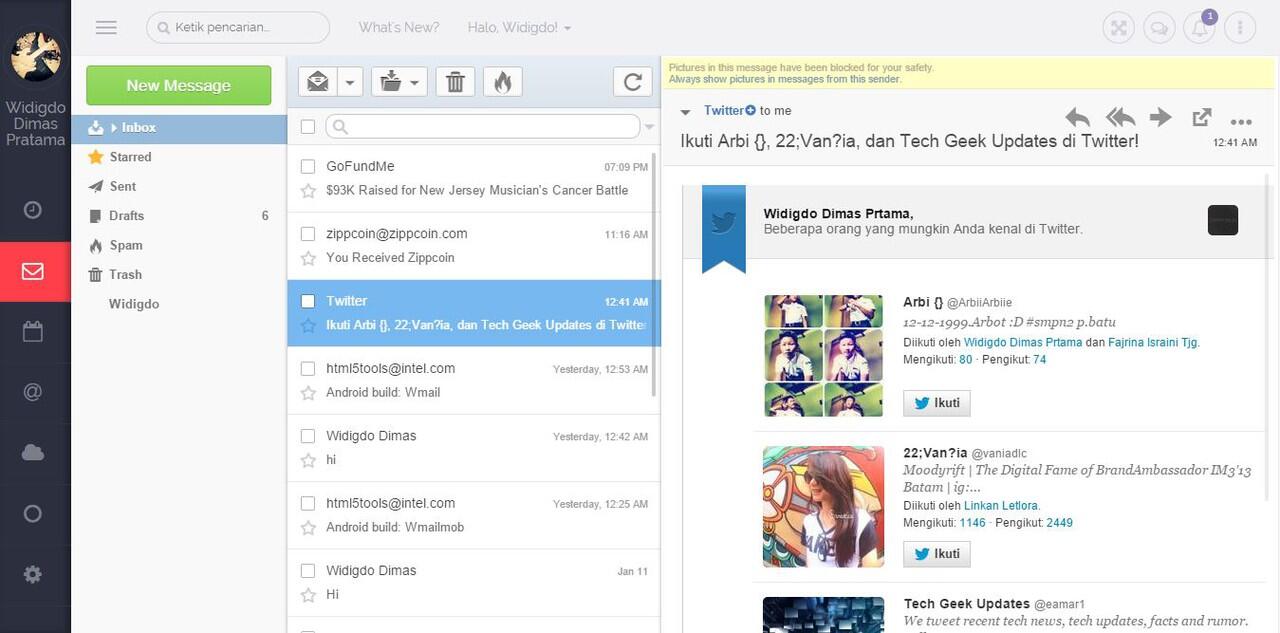This screenshot has height=633, width=1280.
Task: Star the You Received Zippcoin message
Action: [x=308, y=258]
